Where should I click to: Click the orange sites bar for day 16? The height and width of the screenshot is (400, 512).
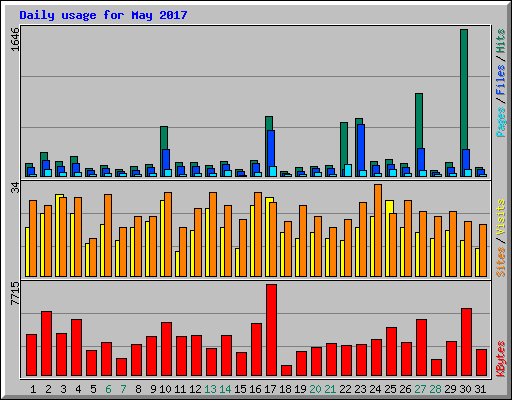[x=258, y=234]
